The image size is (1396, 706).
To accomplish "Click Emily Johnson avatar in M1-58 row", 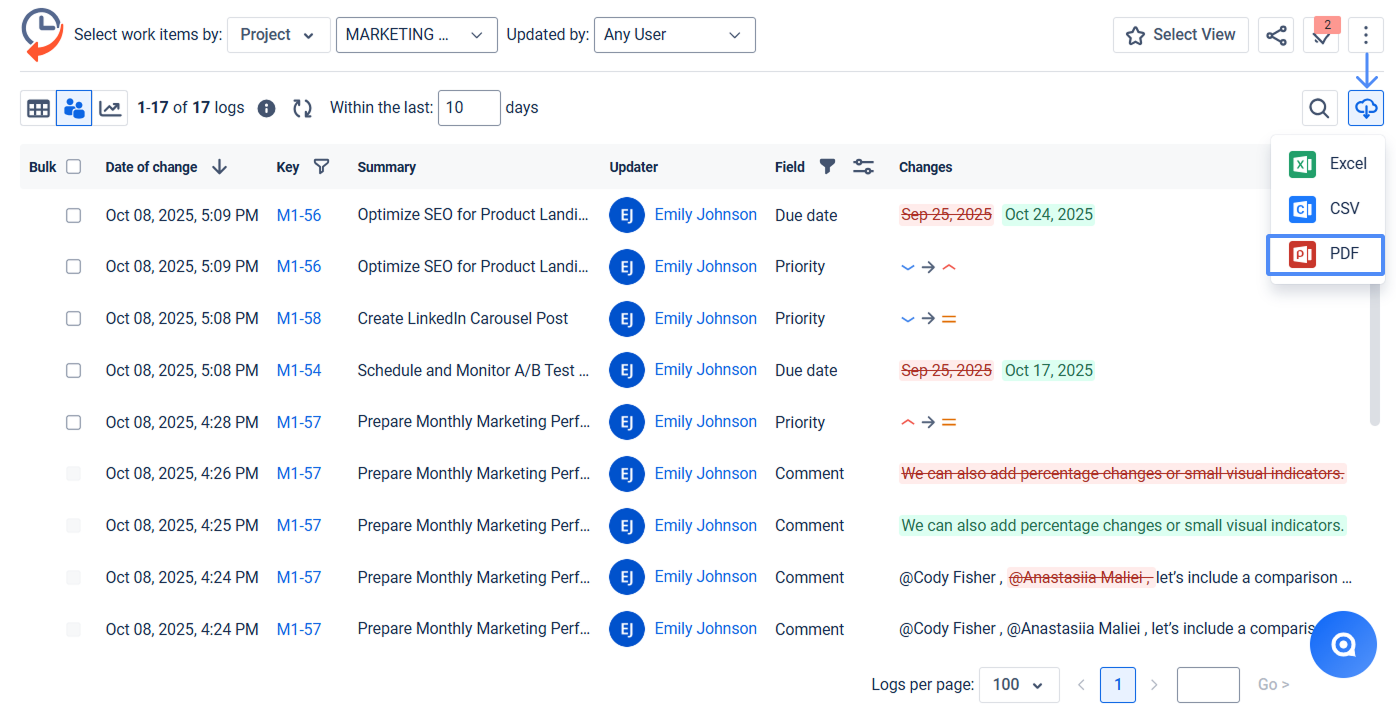I will (x=627, y=318).
